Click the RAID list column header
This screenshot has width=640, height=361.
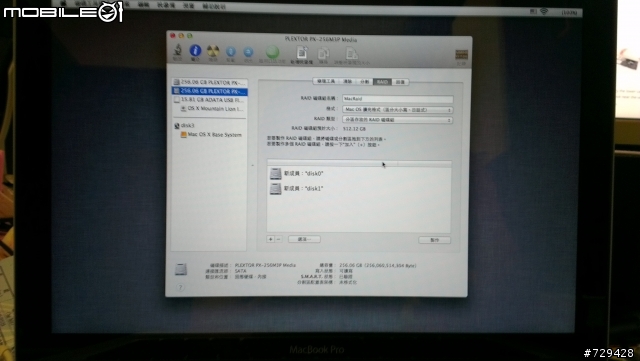(359, 163)
